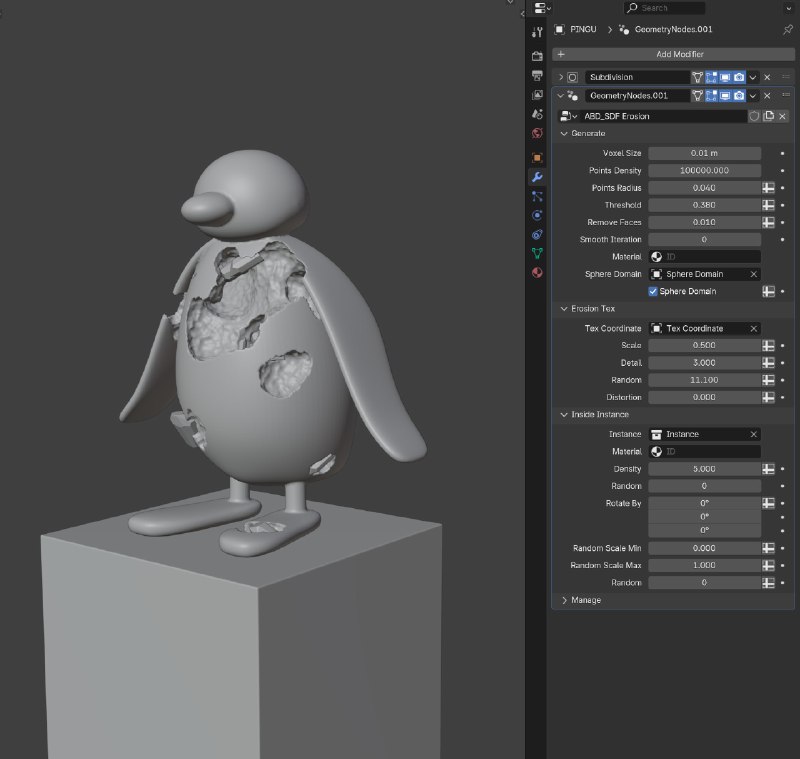Clear the Tex Coordinate object field

coord(754,328)
